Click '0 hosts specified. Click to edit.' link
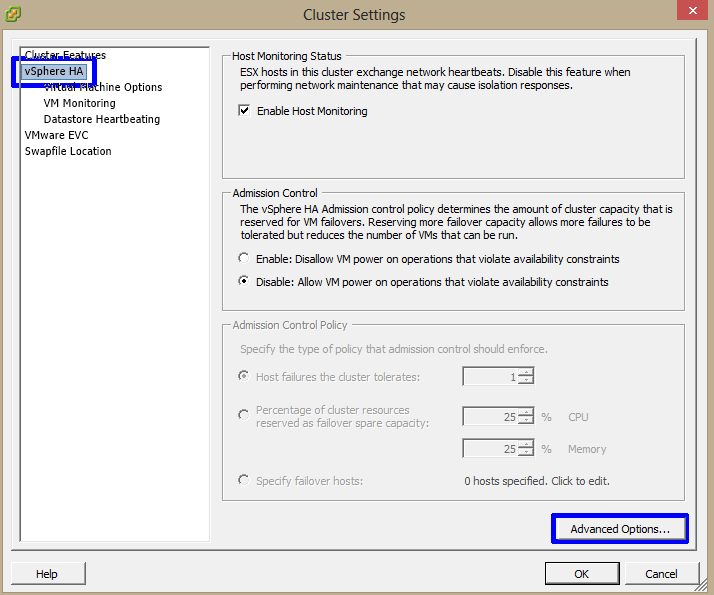 click(537, 481)
